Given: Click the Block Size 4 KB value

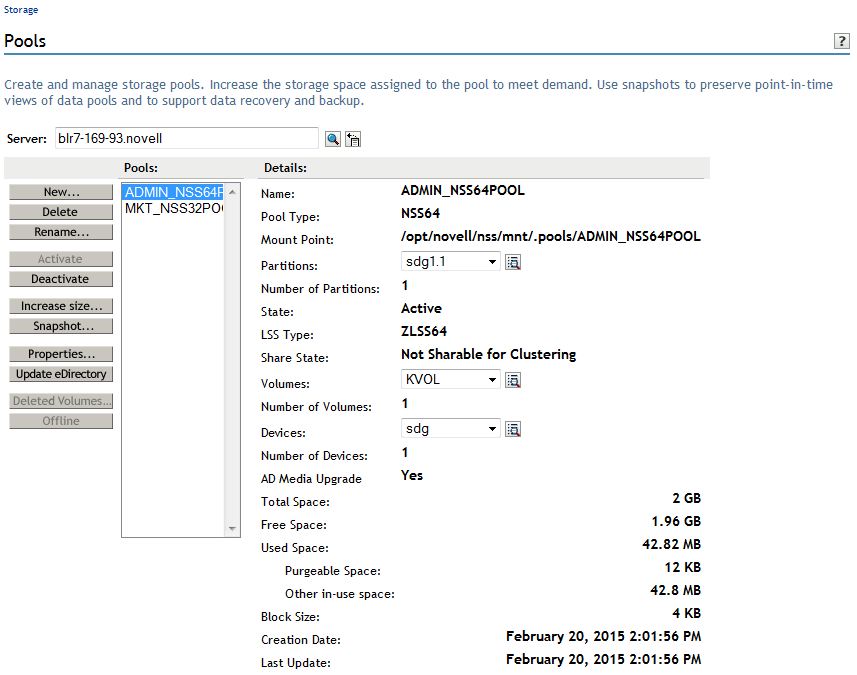Looking at the screenshot, I should (686, 613).
